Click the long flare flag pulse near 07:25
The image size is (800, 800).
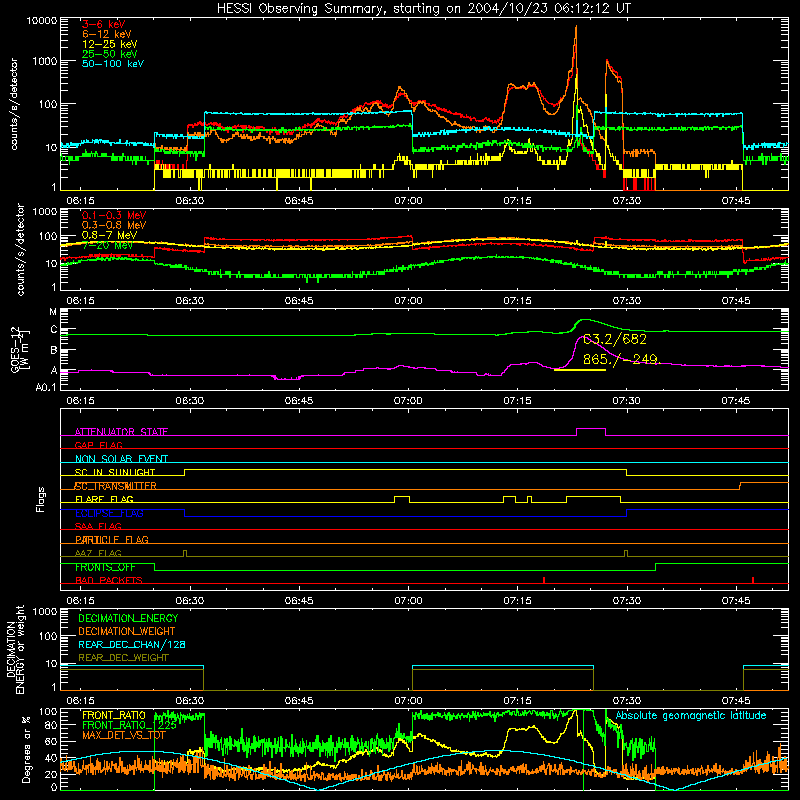(x=593, y=496)
